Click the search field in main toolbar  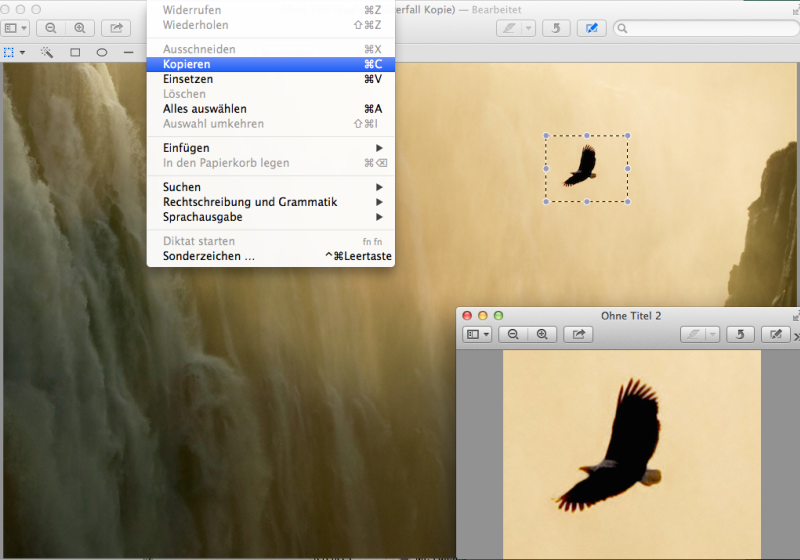[x=705, y=28]
